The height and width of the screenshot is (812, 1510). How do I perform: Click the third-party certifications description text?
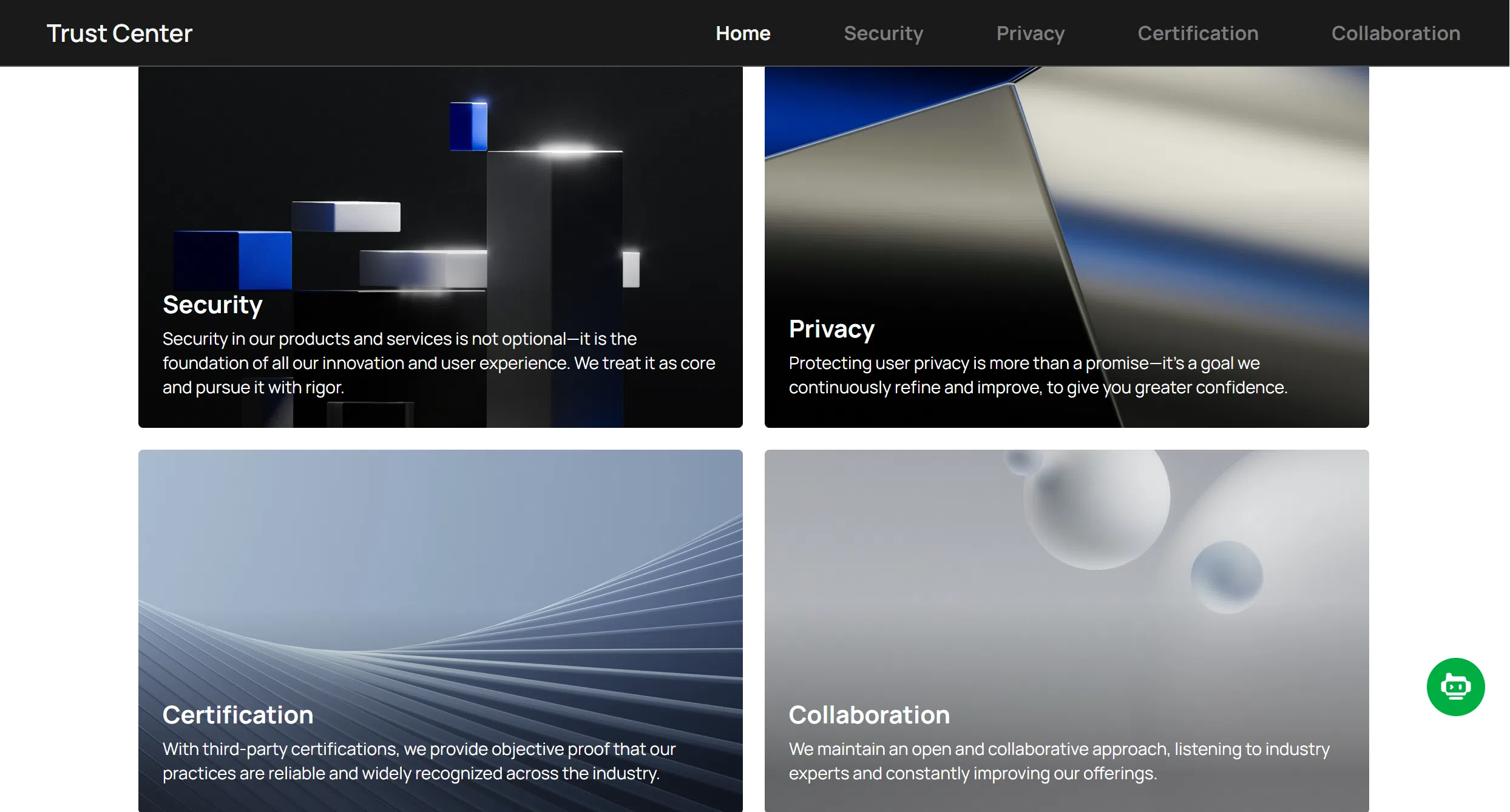click(x=419, y=761)
